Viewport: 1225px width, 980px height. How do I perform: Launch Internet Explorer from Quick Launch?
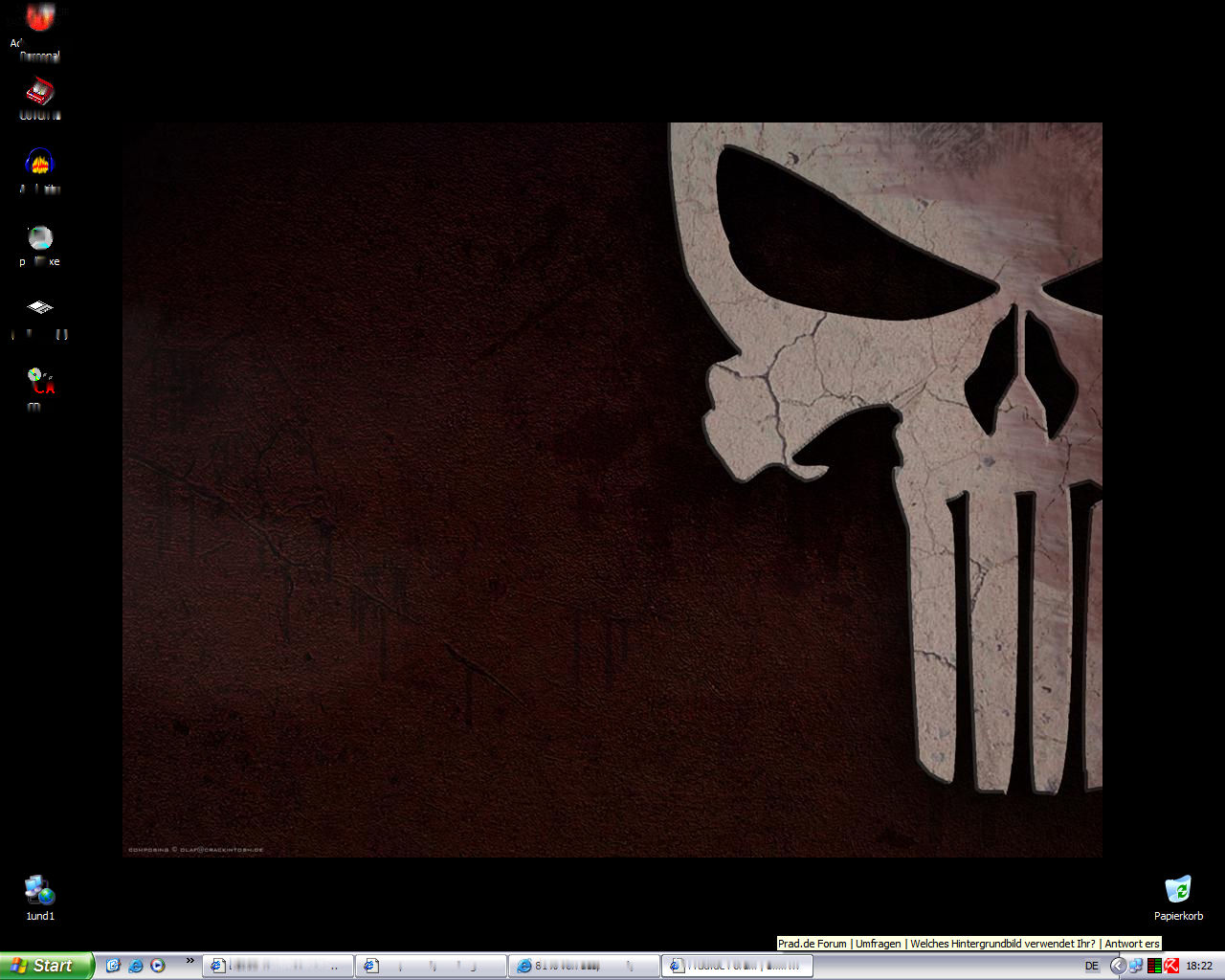click(135, 966)
